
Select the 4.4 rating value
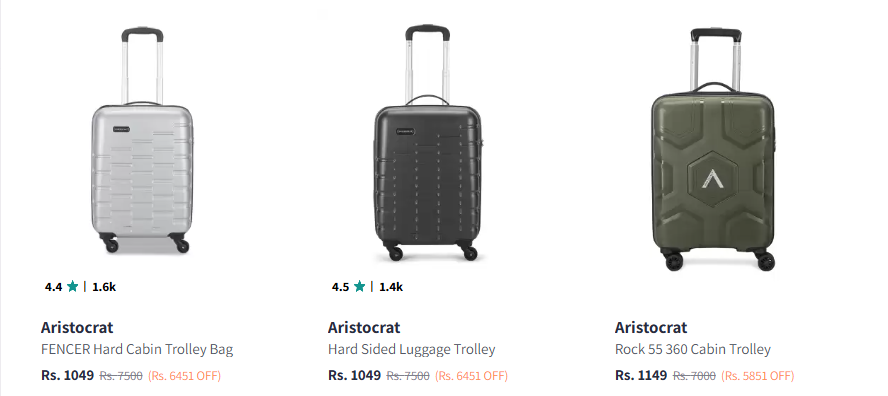53,287
